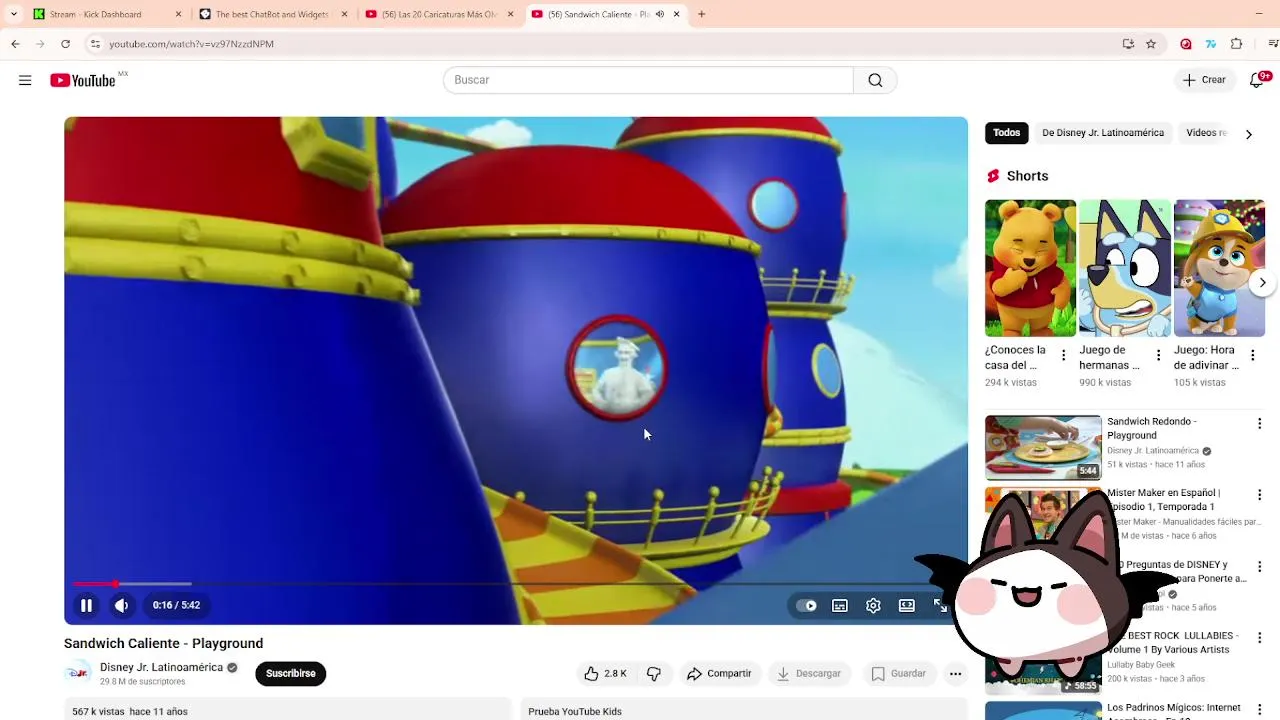
Task: Click the Shorts section heading
Action: 1027,176
